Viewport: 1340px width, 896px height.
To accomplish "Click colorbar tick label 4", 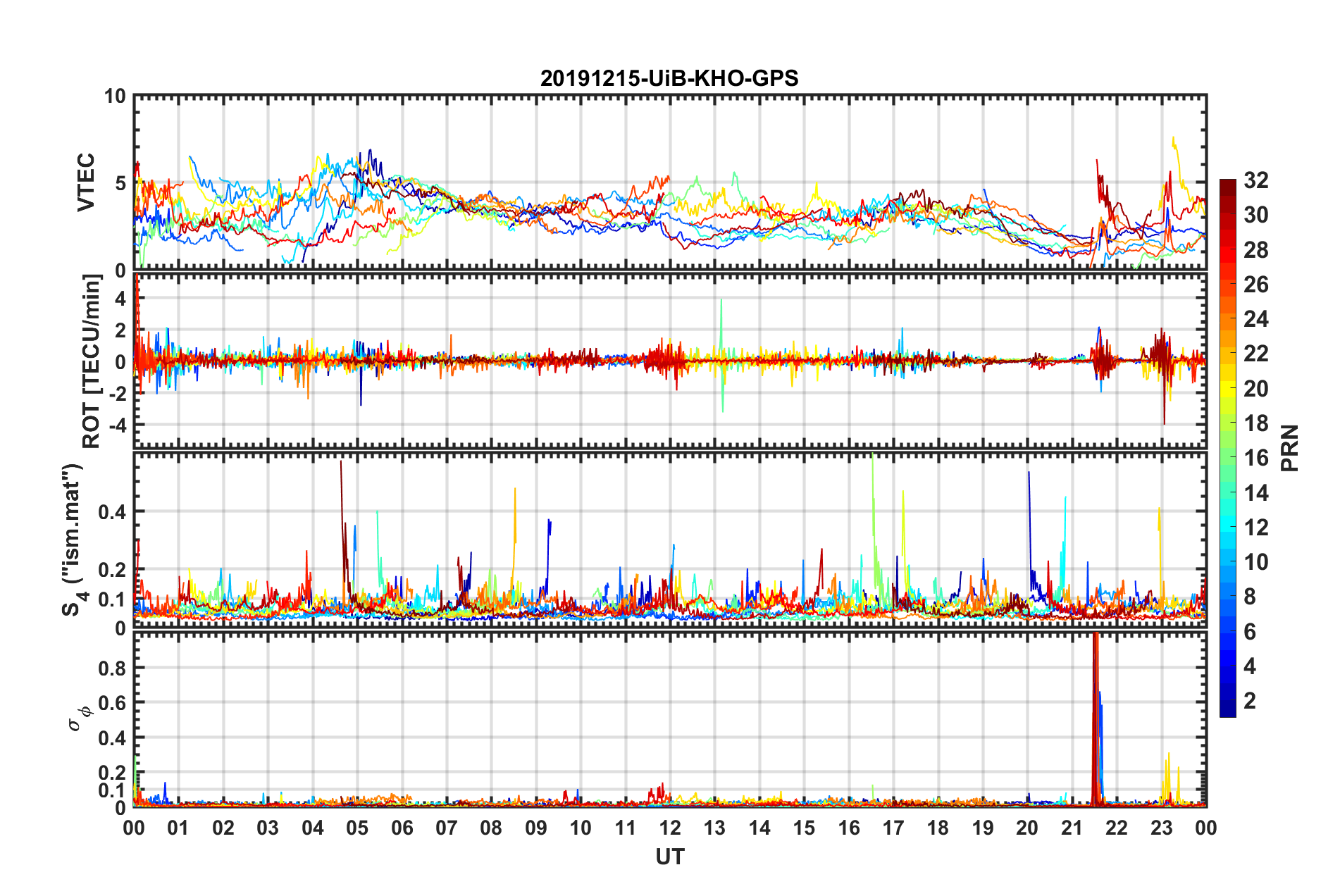I will click(1250, 666).
